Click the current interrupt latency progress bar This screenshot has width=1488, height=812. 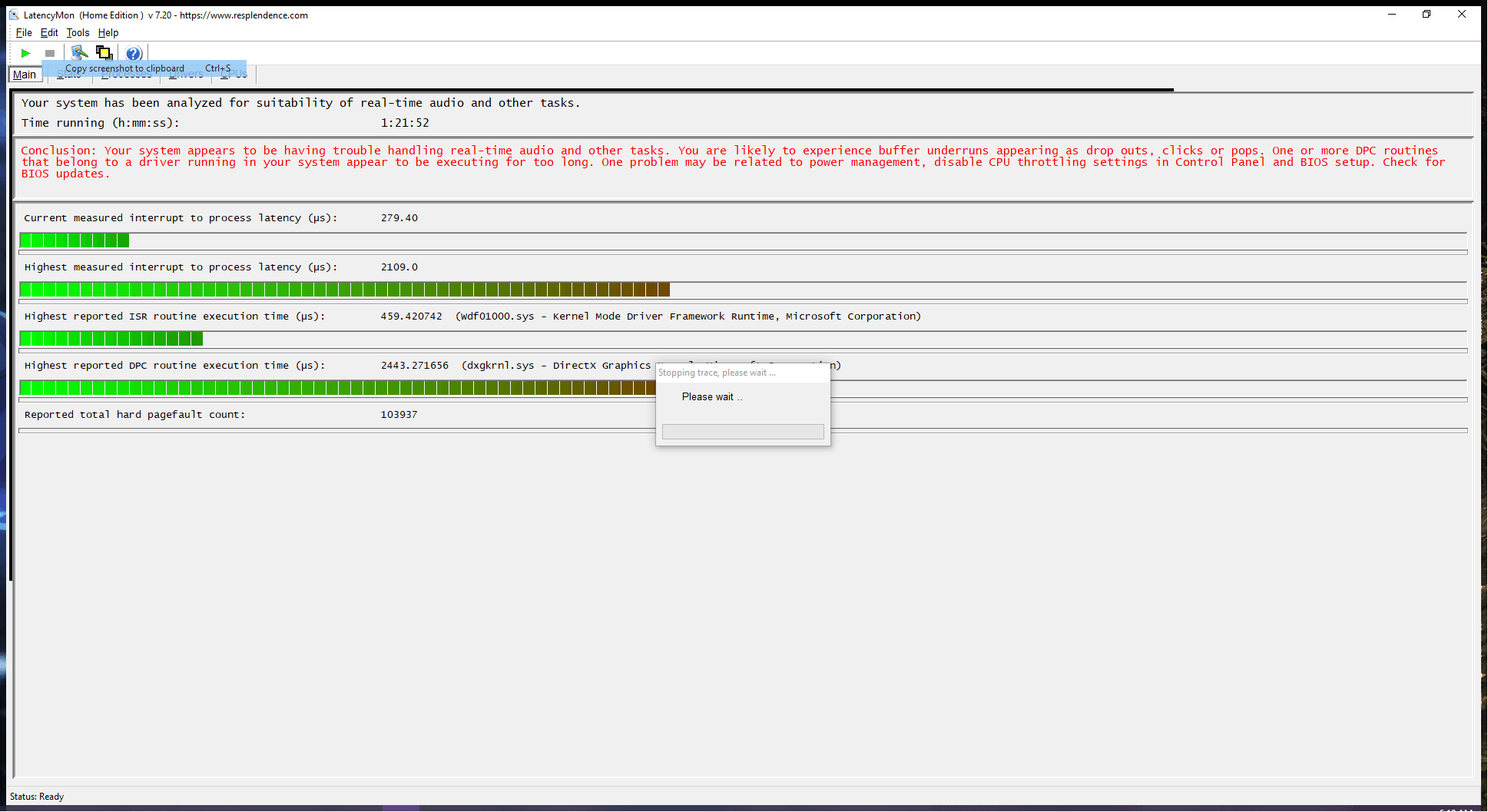coord(743,240)
